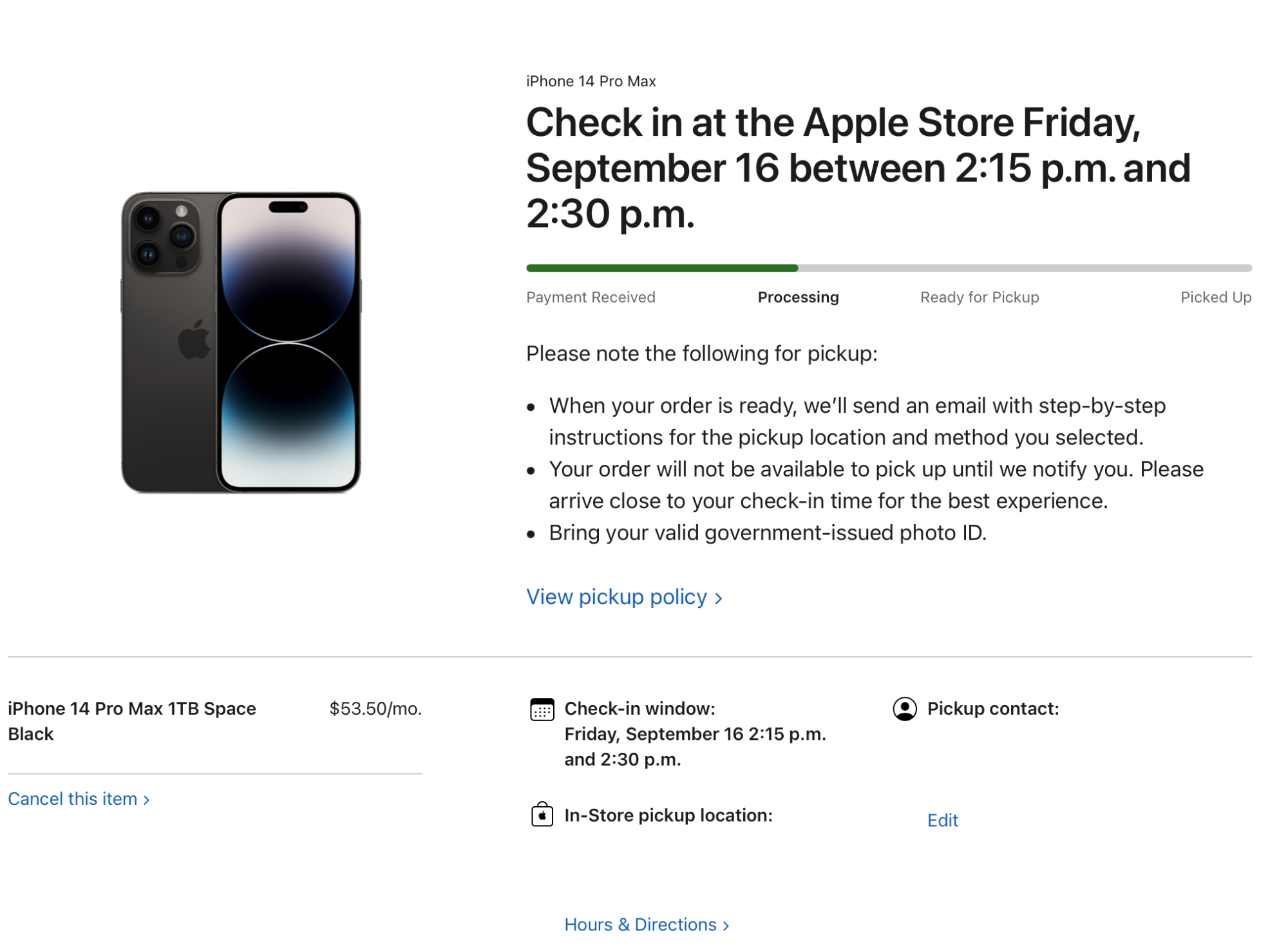Image resolution: width=1288 pixels, height=944 pixels.
Task: Open Hours & Directions link
Action: point(640,924)
